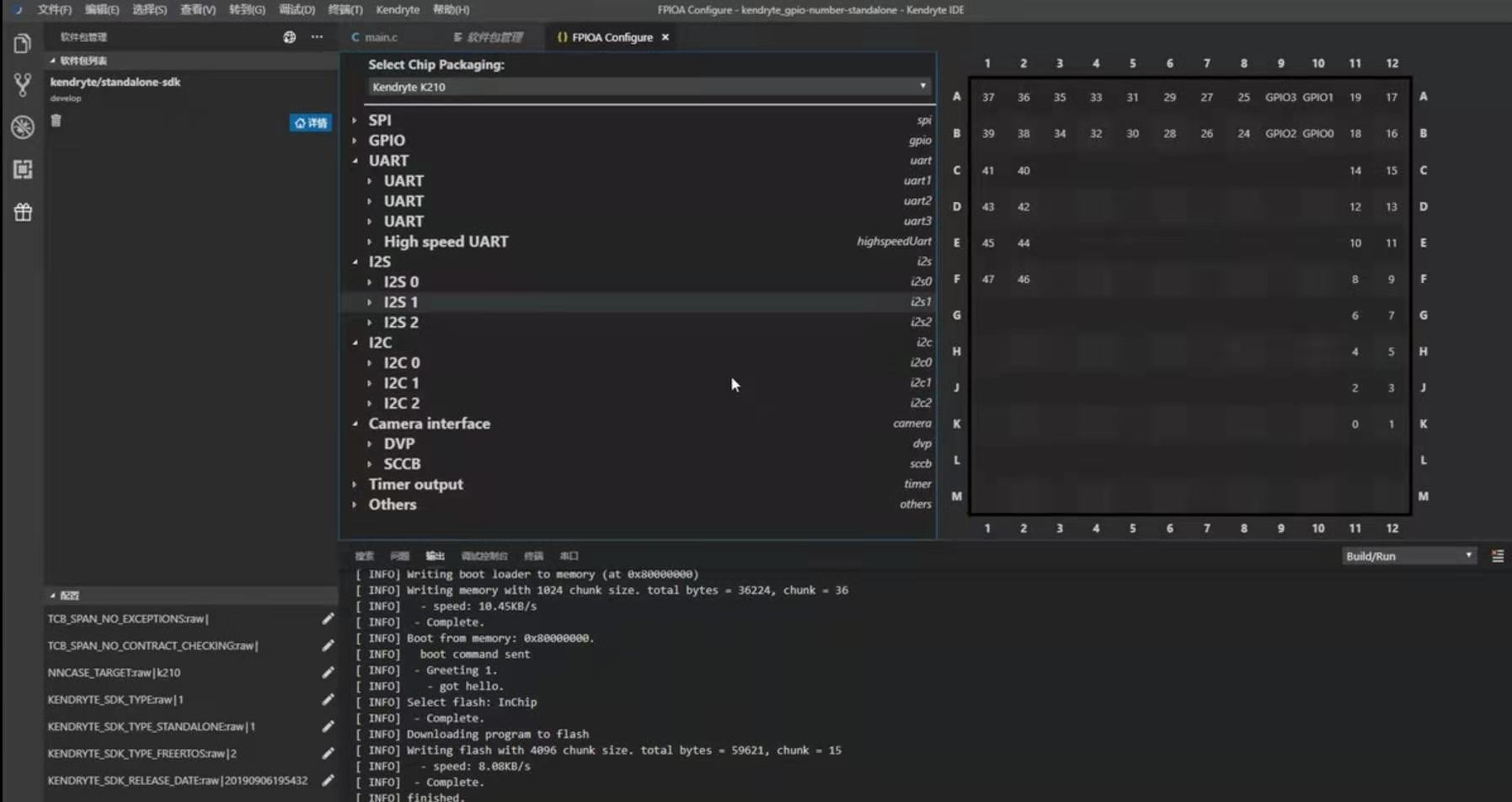This screenshot has height=802, width=1512.
Task: Open the more actions ellipsis menu
Action: click(x=317, y=37)
